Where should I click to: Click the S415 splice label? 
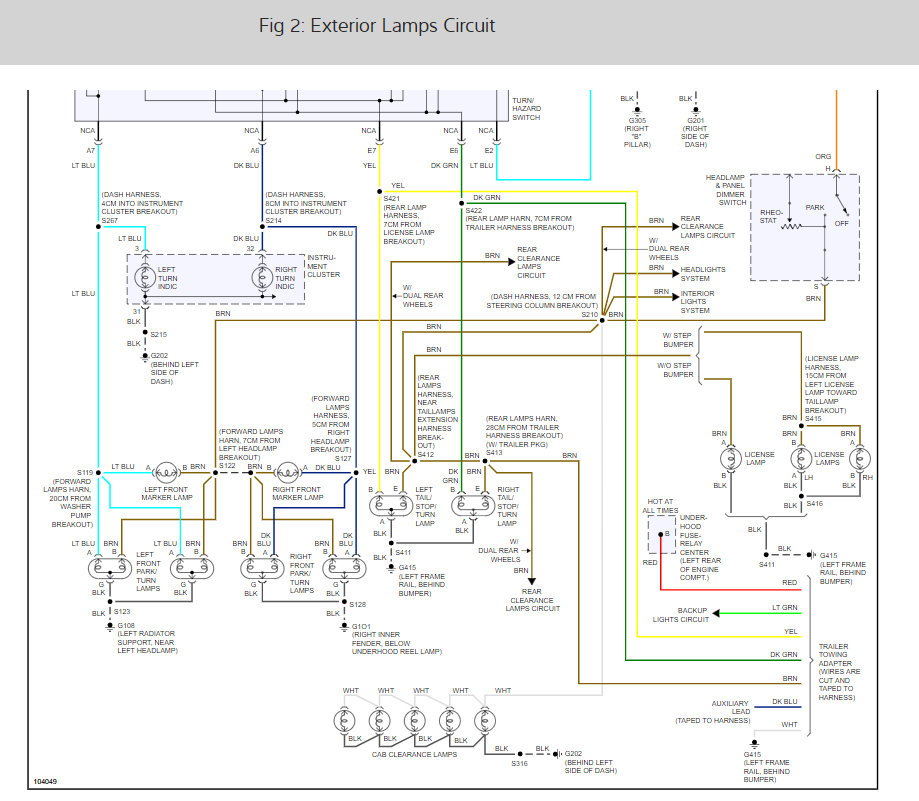point(813,419)
